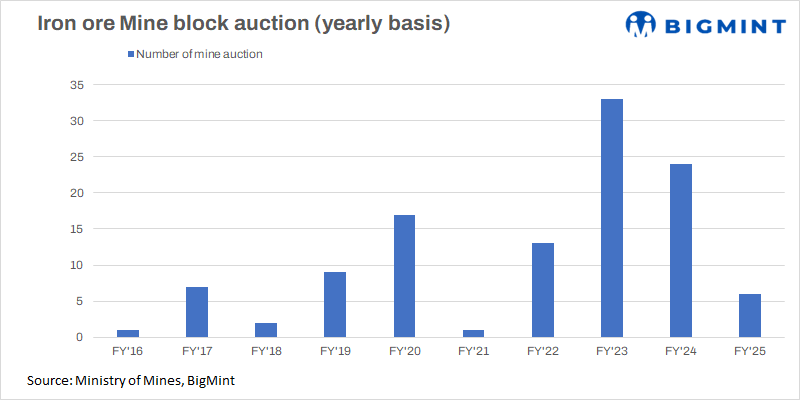This screenshot has height=400, width=800.
Task: Select the 20 value on the y-axis
Action: point(75,193)
